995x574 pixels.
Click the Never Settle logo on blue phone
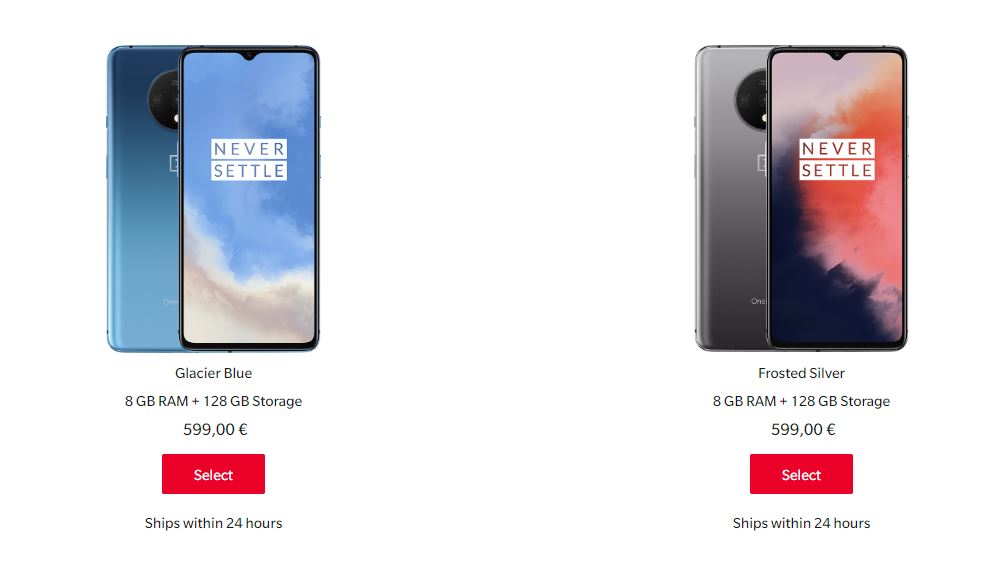(249, 160)
